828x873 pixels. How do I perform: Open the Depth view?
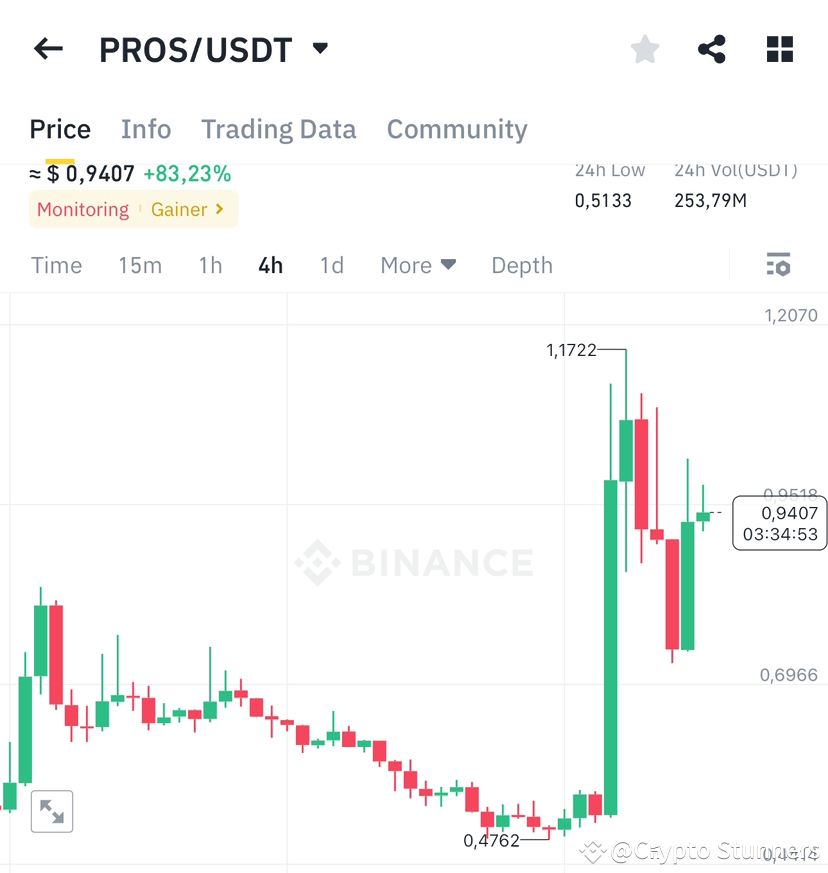(x=521, y=265)
